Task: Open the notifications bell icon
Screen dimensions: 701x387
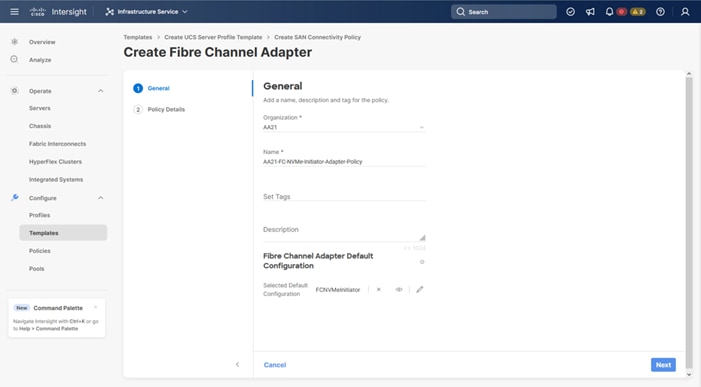Action: [x=609, y=12]
